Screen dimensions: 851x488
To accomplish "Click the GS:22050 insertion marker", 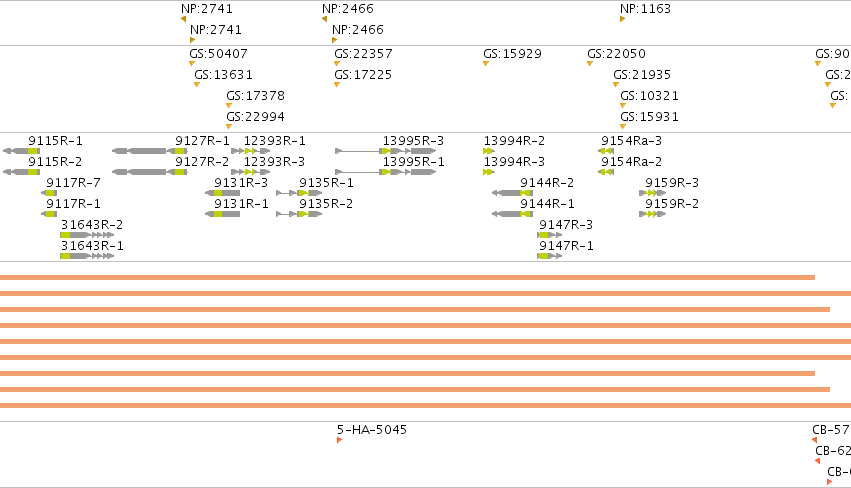I will [590, 64].
